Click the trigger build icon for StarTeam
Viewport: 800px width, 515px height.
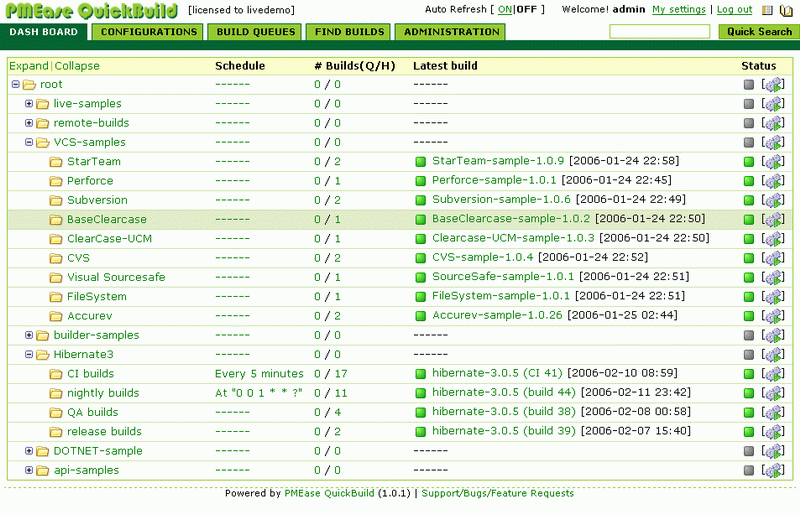tap(773, 162)
